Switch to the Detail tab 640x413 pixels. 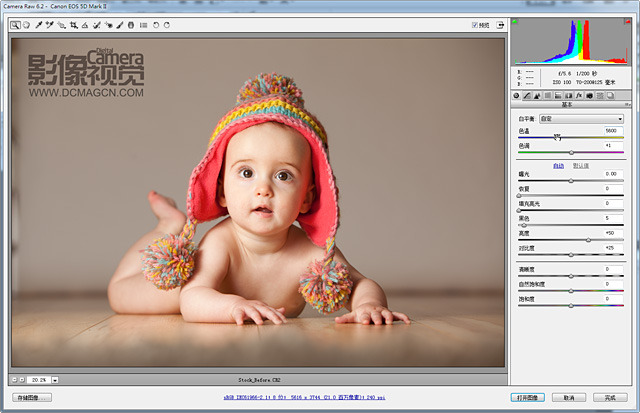point(537,95)
